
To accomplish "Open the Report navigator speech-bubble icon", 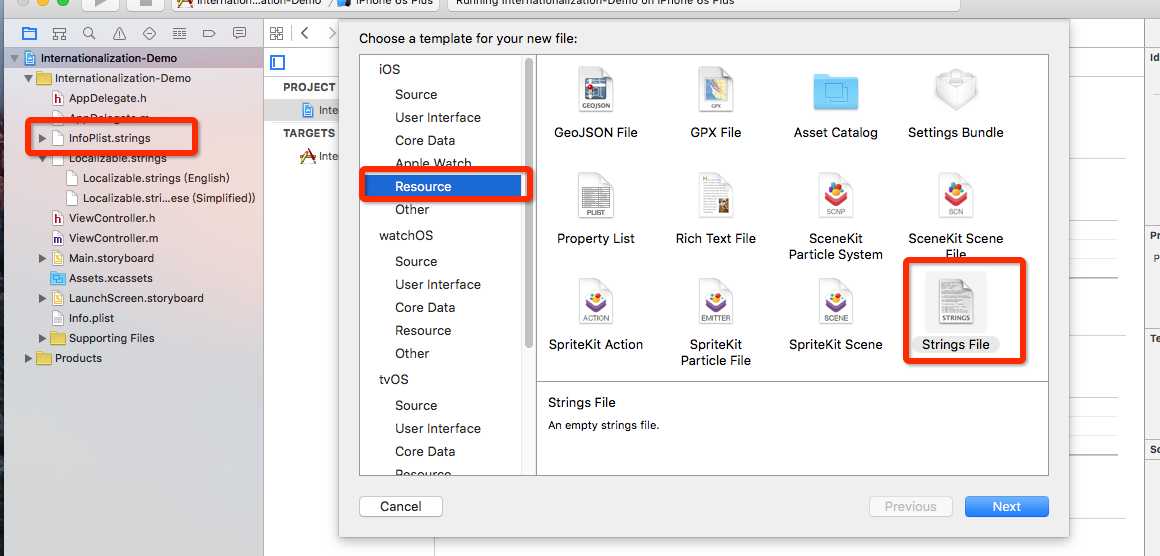I will 239,33.
